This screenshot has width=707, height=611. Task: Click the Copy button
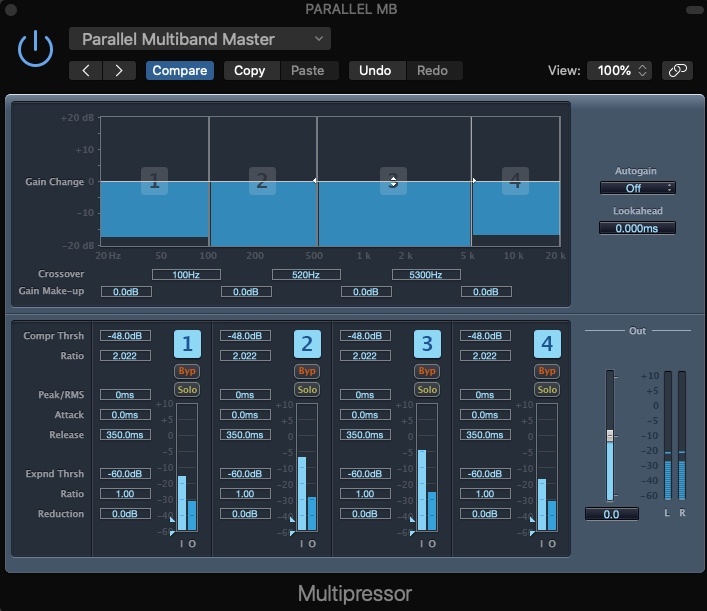250,70
